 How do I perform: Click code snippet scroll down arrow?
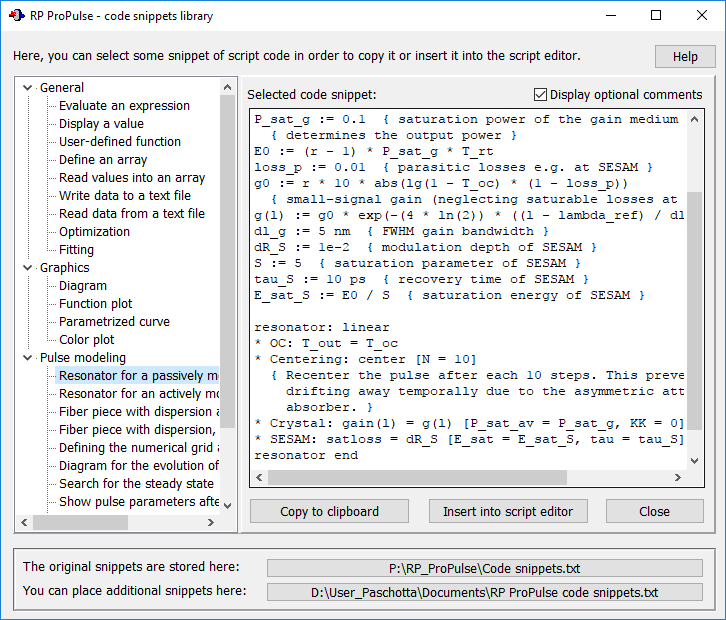[694, 461]
